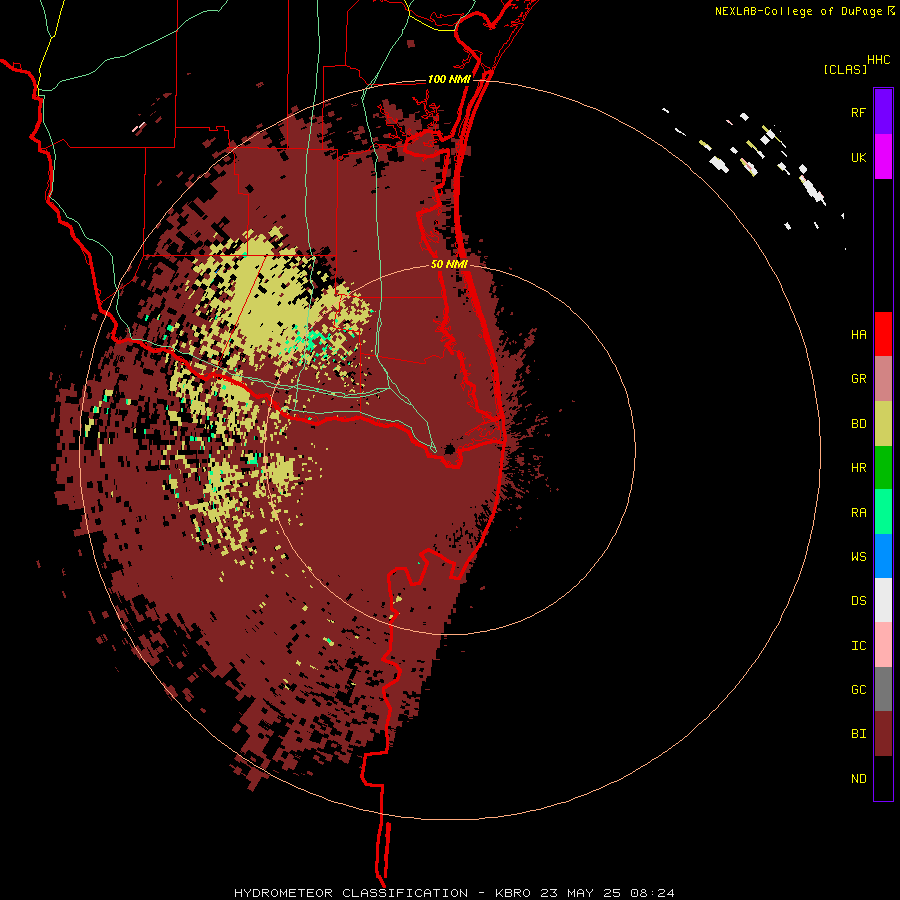Click the black radar site dot at center
The height and width of the screenshot is (900, 900).
(449, 449)
